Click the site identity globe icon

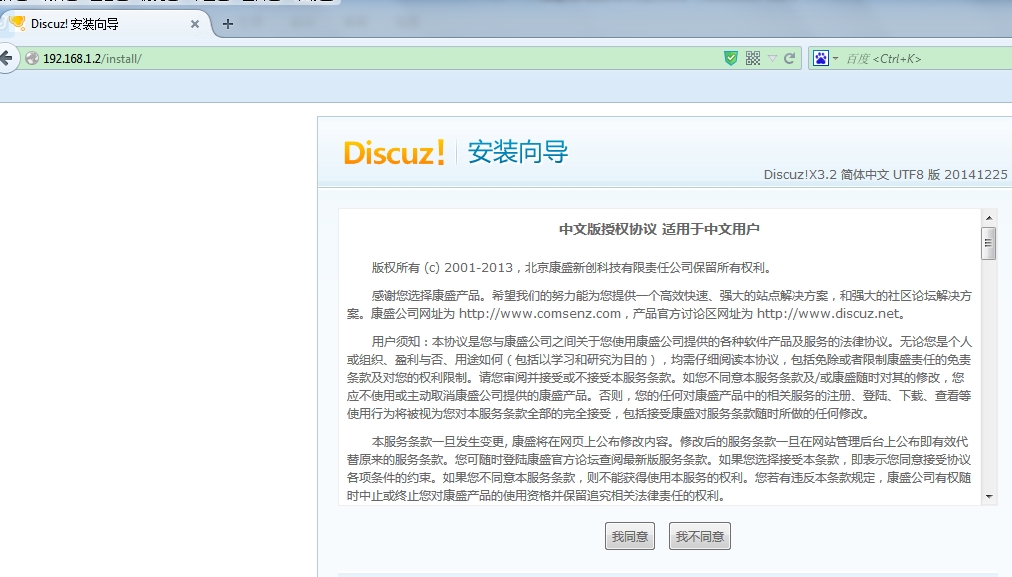(32, 59)
